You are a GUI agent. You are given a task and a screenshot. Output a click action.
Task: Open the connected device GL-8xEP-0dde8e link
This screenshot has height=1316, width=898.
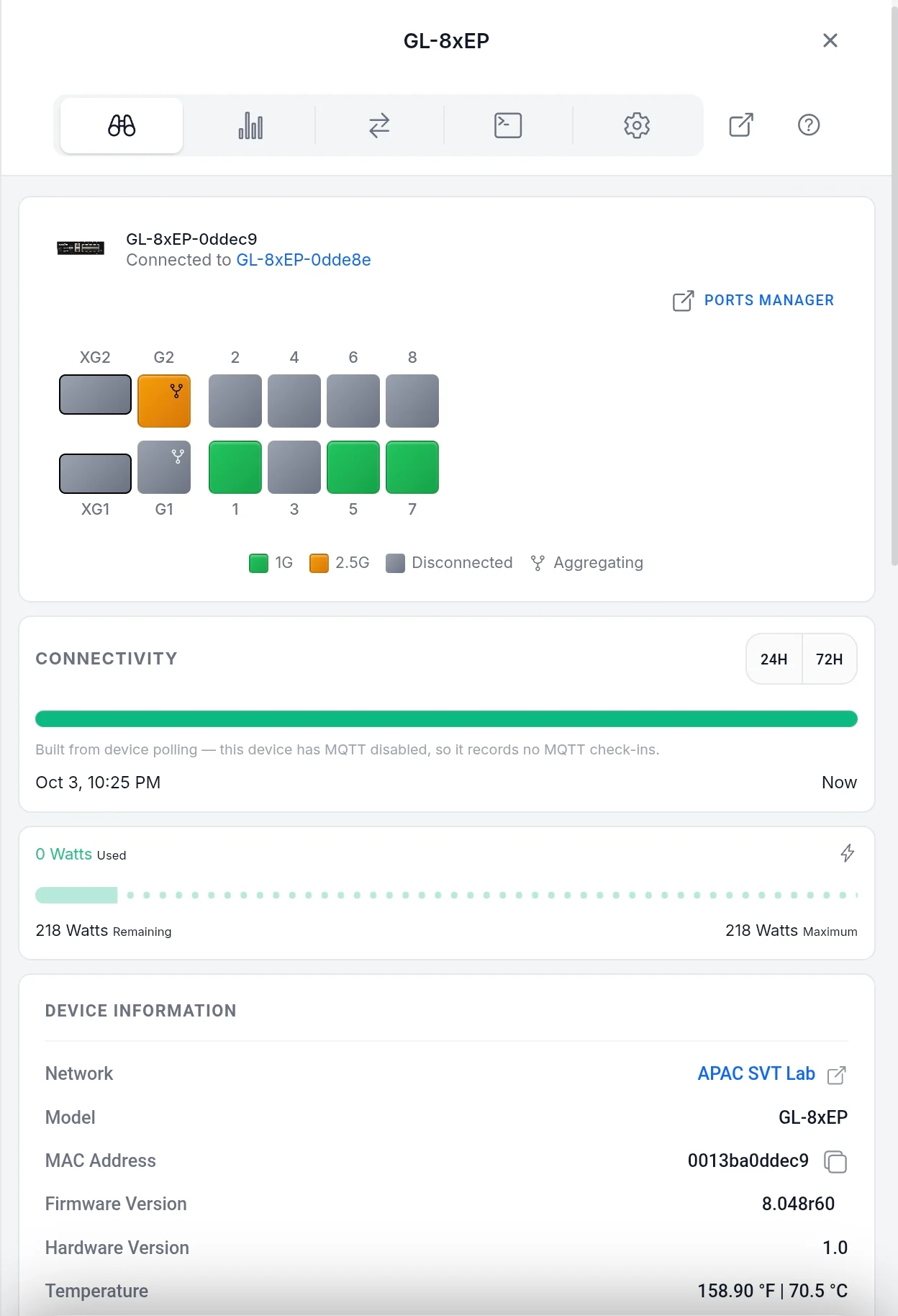(x=304, y=260)
